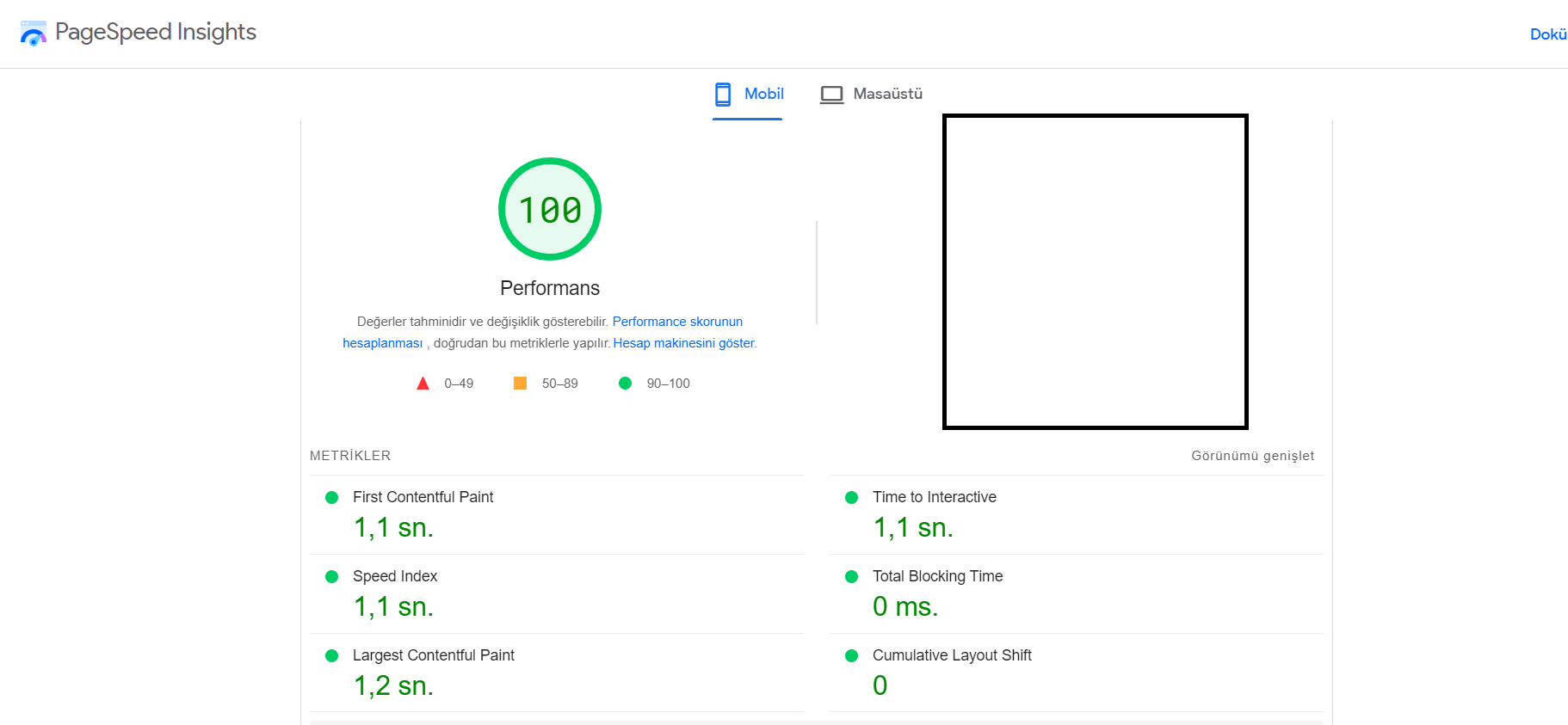Click the 'METRİKLER' section label
Screen dimensions: 1568x725
coord(350,456)
